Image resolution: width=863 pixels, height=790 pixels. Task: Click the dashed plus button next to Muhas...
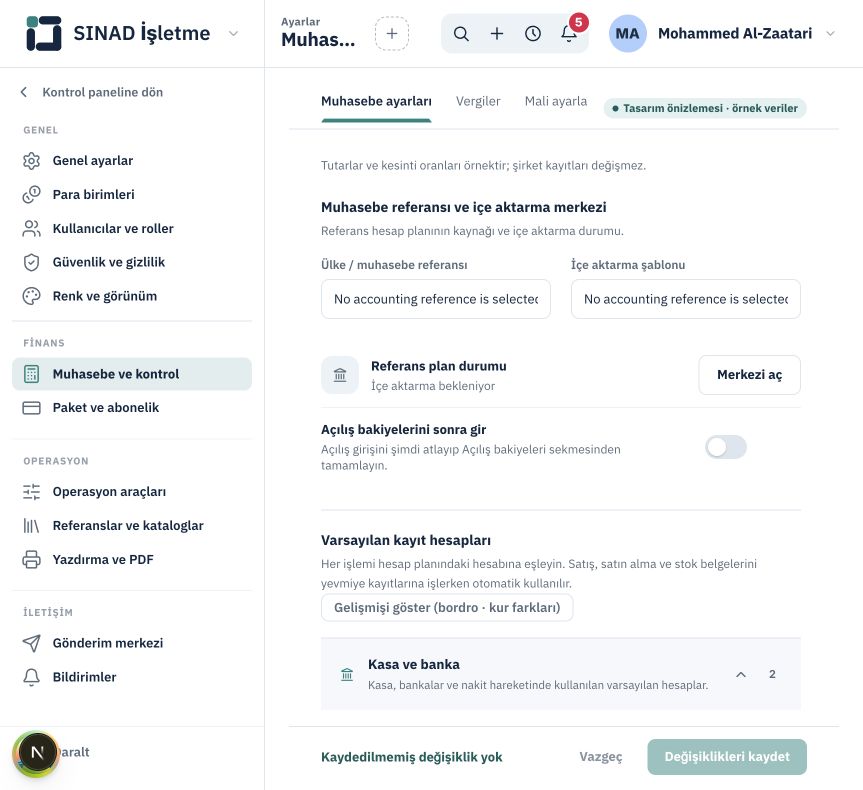pos(392,34)
